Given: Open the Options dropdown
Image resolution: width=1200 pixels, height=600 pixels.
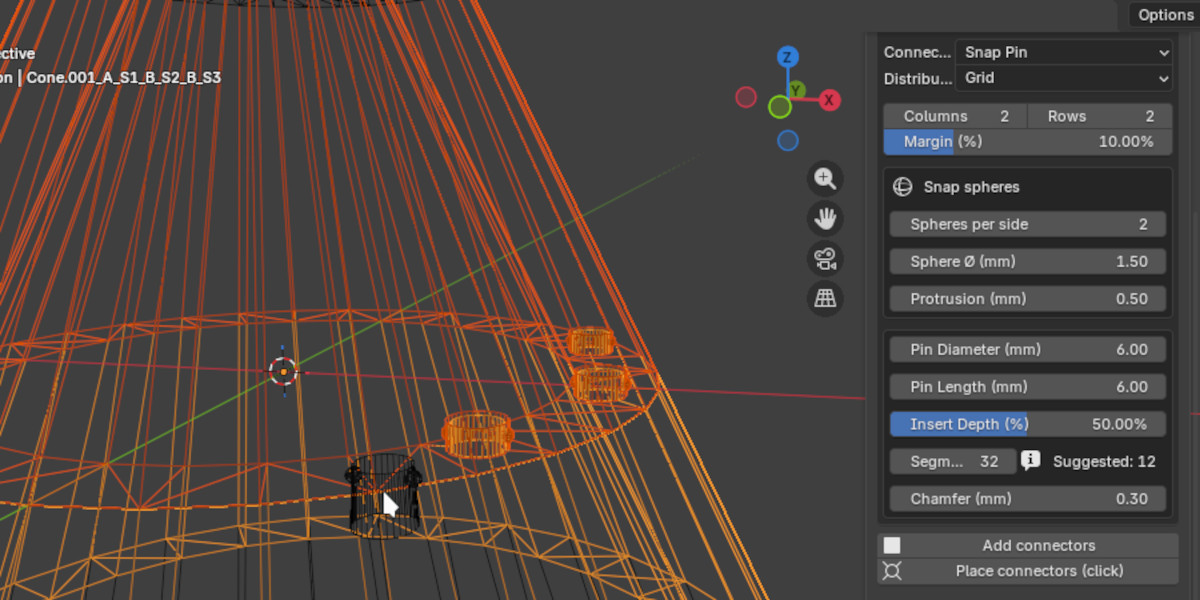Looking at the screenshot, I should point(1164,14).
